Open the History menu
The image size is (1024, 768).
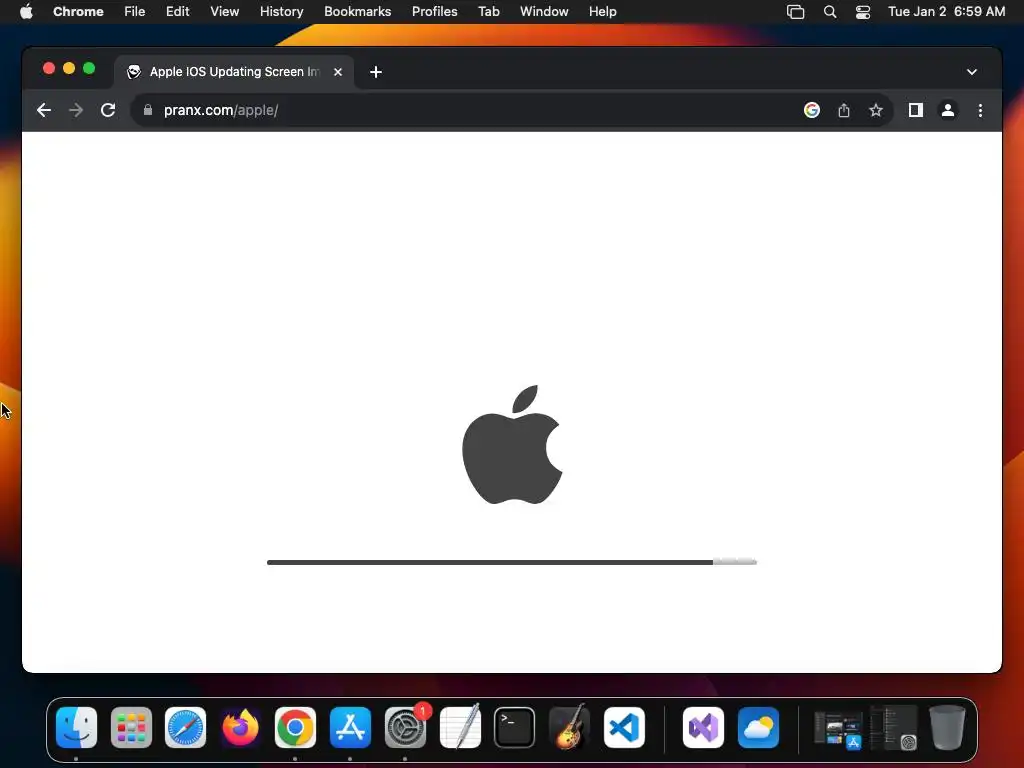tap(281, 11)
